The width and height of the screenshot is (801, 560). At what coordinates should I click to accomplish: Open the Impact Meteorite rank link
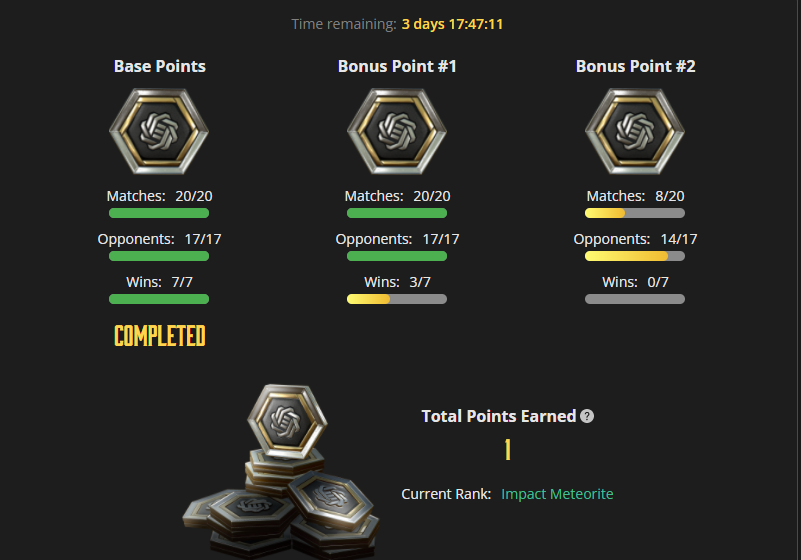tap(557, 494)
